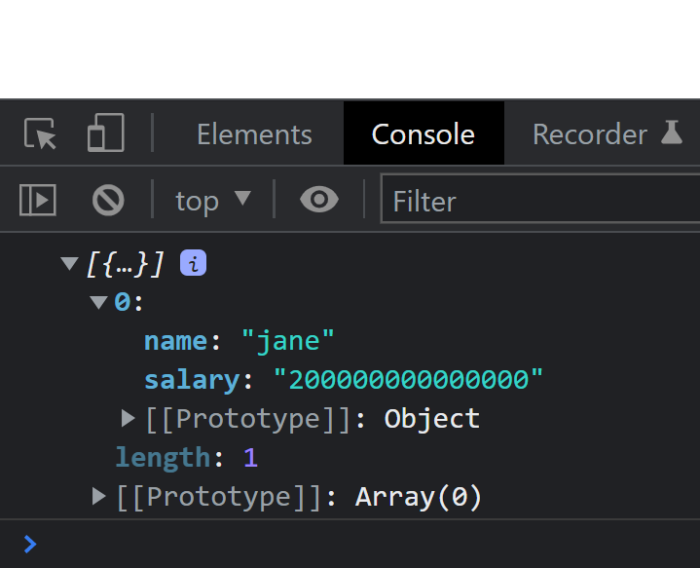Switch to the Console tab
Screen dimensions: 700x568
[423, 134]
